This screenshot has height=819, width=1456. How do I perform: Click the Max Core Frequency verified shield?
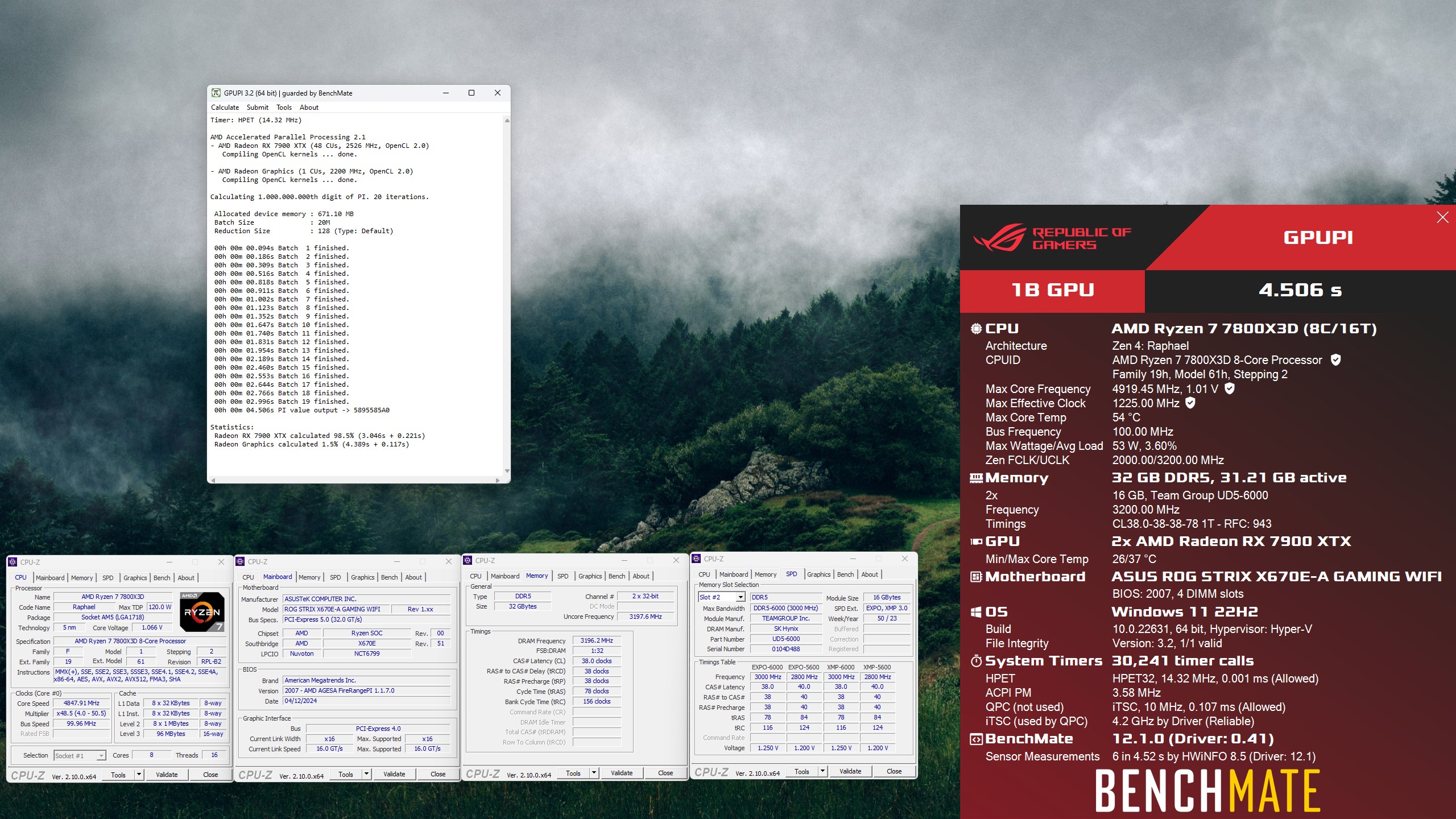[1230, 389]
